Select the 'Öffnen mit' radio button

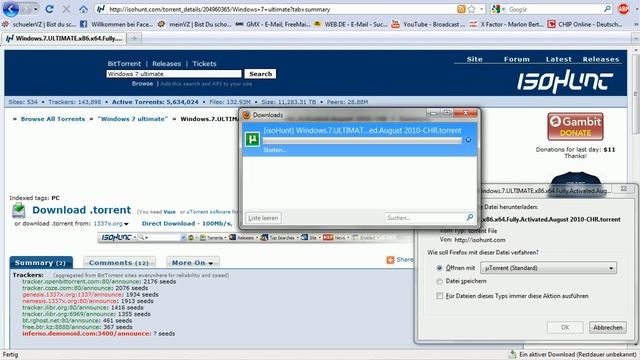439,268
